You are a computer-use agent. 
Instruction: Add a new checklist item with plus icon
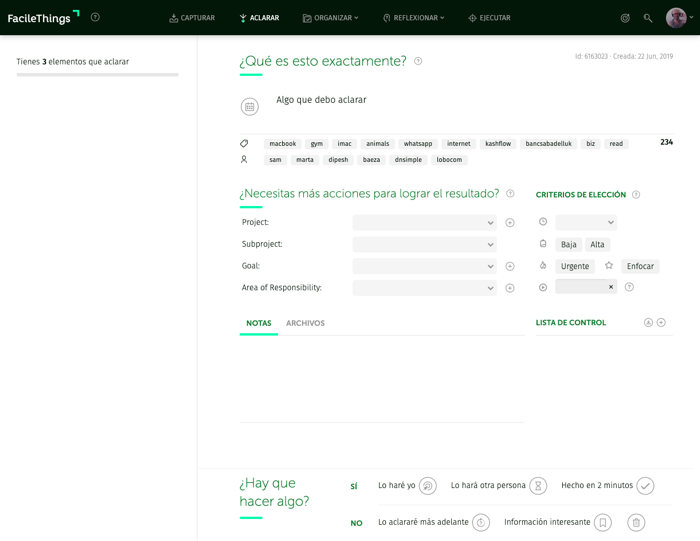661,323
